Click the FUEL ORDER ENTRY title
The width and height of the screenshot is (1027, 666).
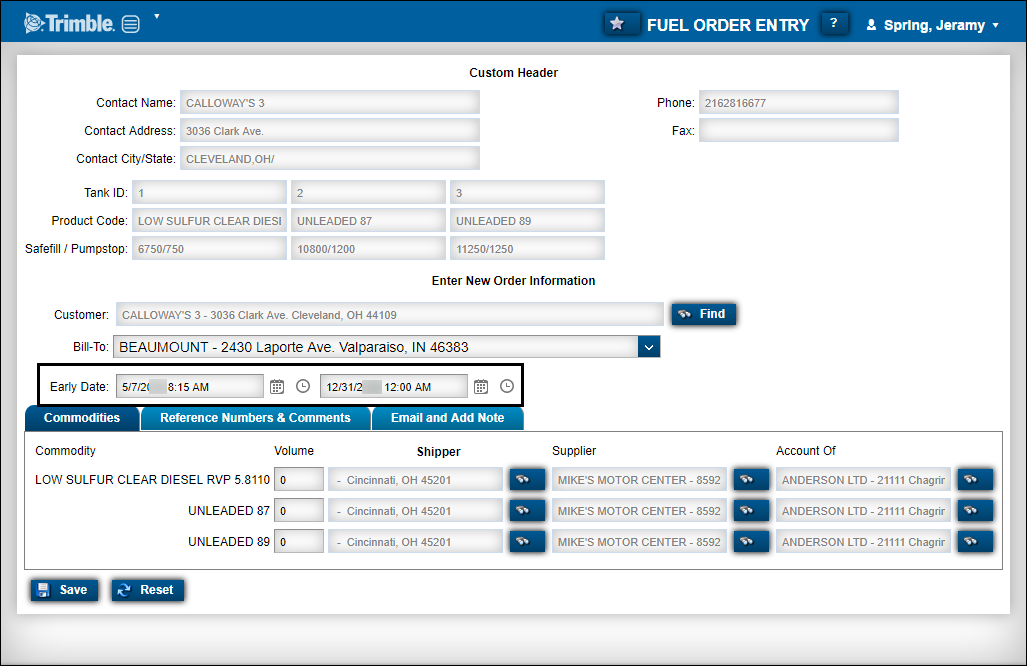pyautogui.click(x=728, y=25)
